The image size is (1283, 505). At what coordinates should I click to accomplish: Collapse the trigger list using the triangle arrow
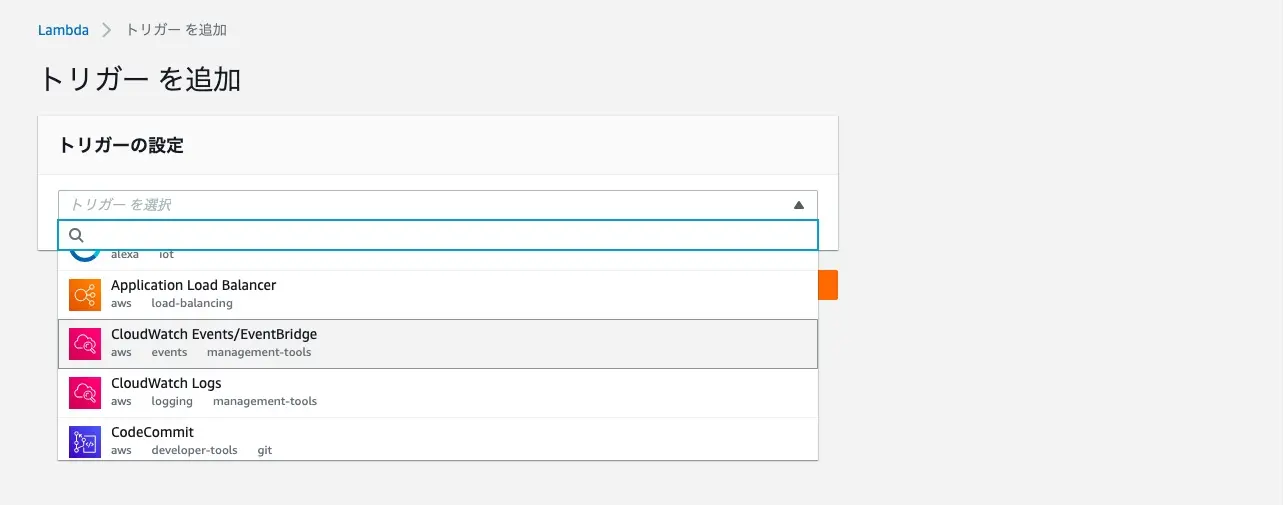pos(799,205)
